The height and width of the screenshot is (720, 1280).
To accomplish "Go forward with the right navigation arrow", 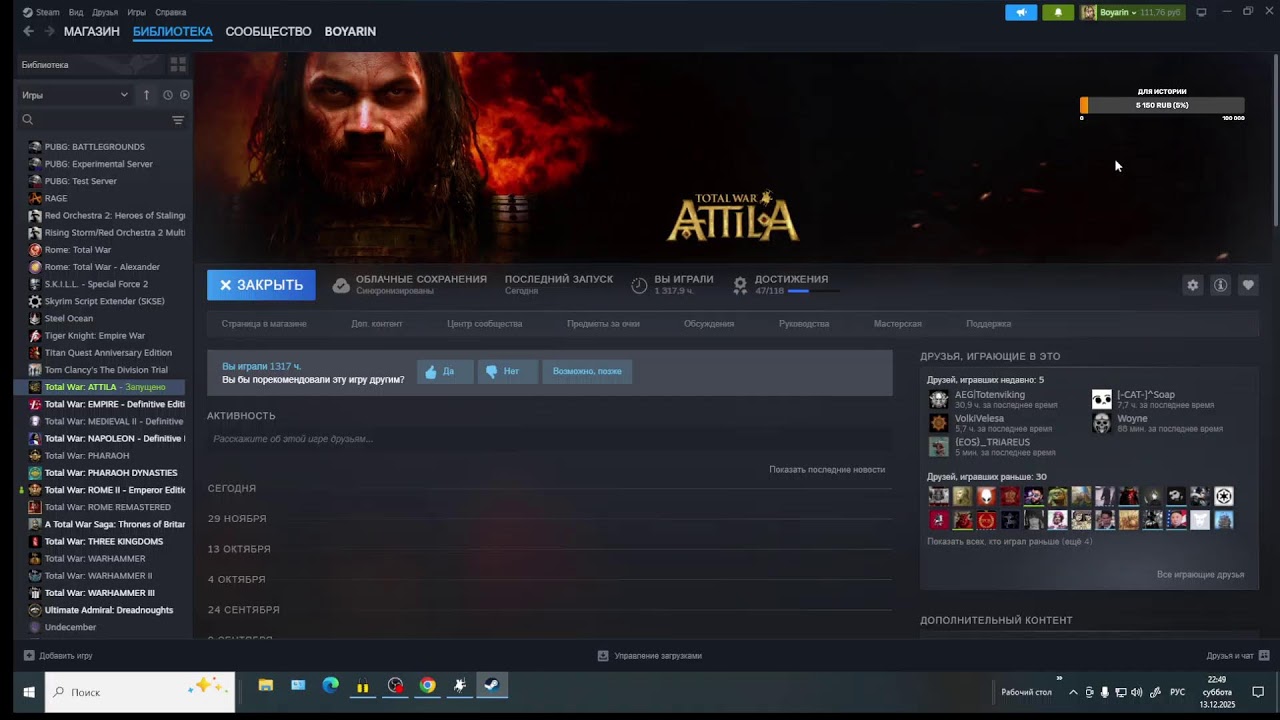I will (49, 31).
